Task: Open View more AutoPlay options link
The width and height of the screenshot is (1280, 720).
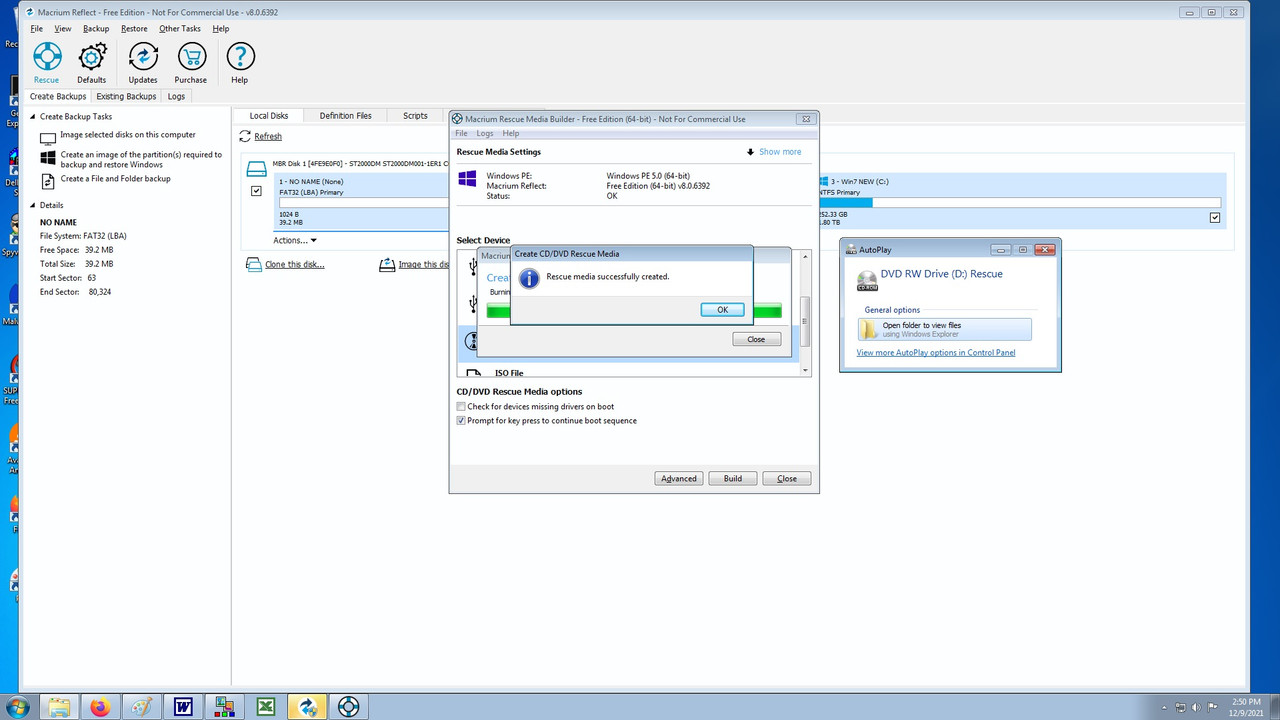Action: [x=936, y=353]
